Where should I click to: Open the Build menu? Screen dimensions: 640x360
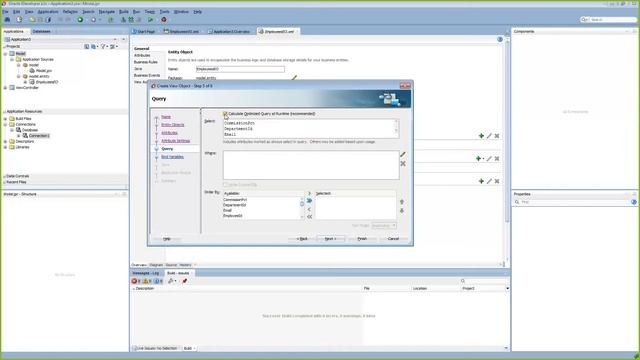pyautogui.click(x=124, y=12)
